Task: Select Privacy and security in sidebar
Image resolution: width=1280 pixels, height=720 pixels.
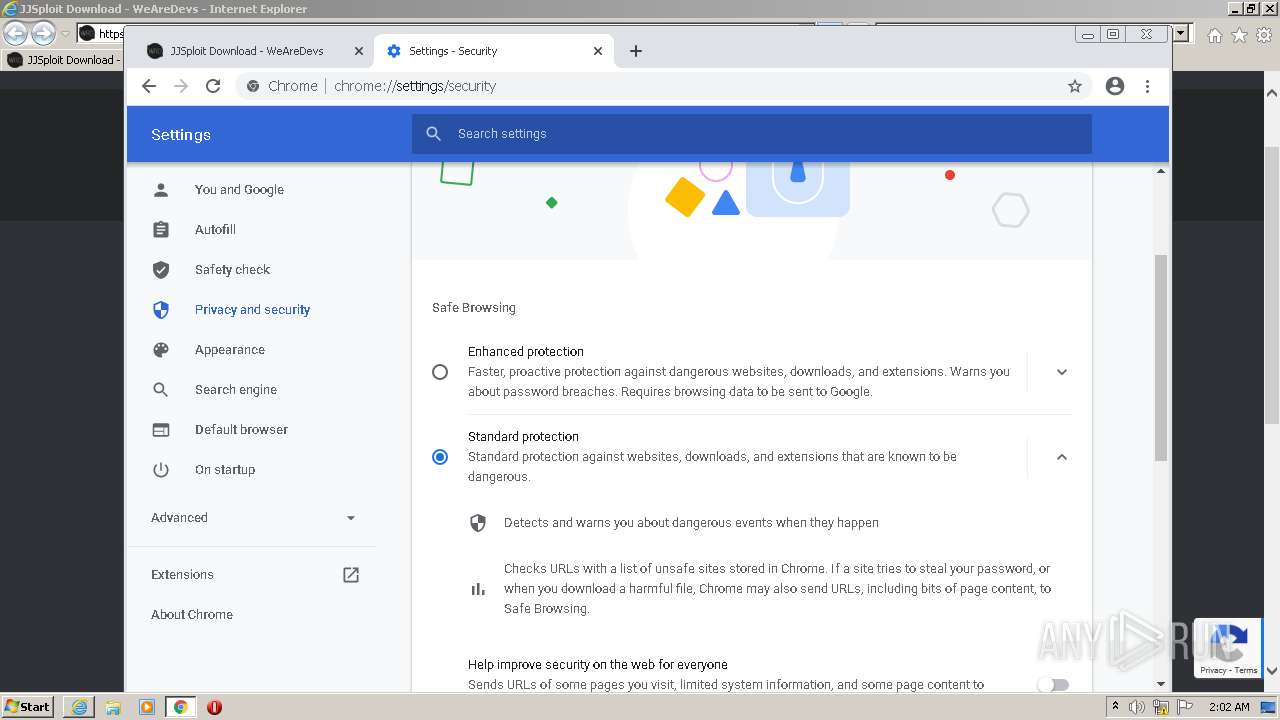Action: tap(252, 309)
